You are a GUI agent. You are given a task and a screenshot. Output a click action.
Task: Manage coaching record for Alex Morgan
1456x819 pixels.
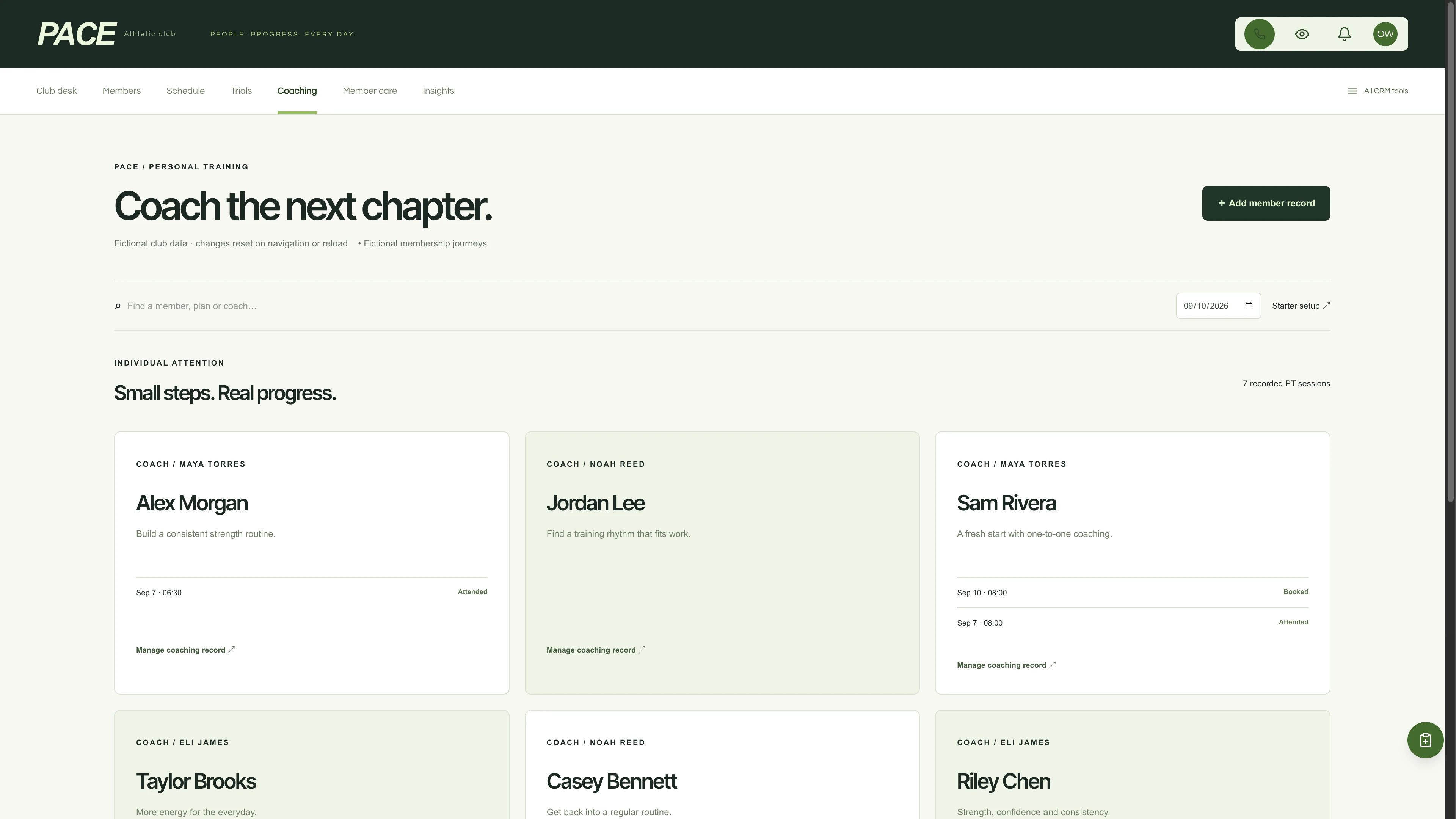(x=185, y=650)
